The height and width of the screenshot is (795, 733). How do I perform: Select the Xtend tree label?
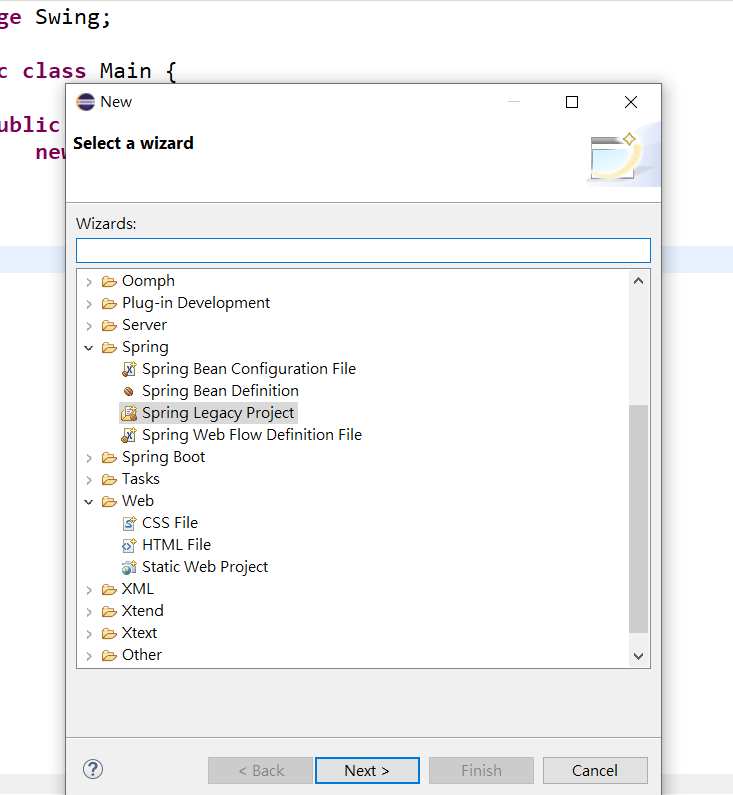[142, 611]
